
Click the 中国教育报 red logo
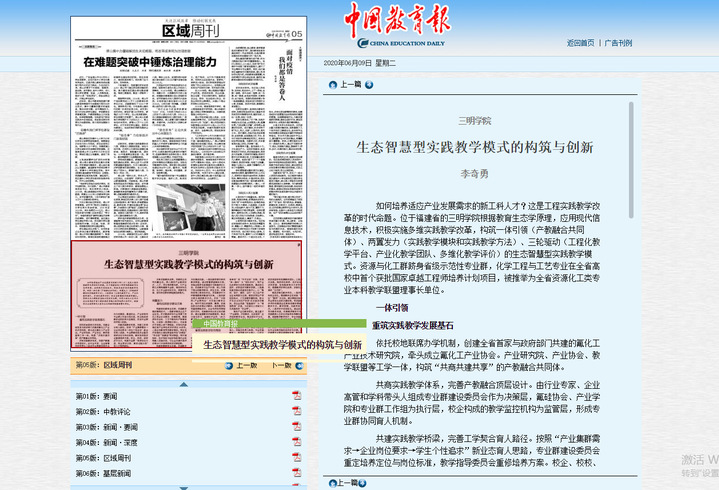398,19
